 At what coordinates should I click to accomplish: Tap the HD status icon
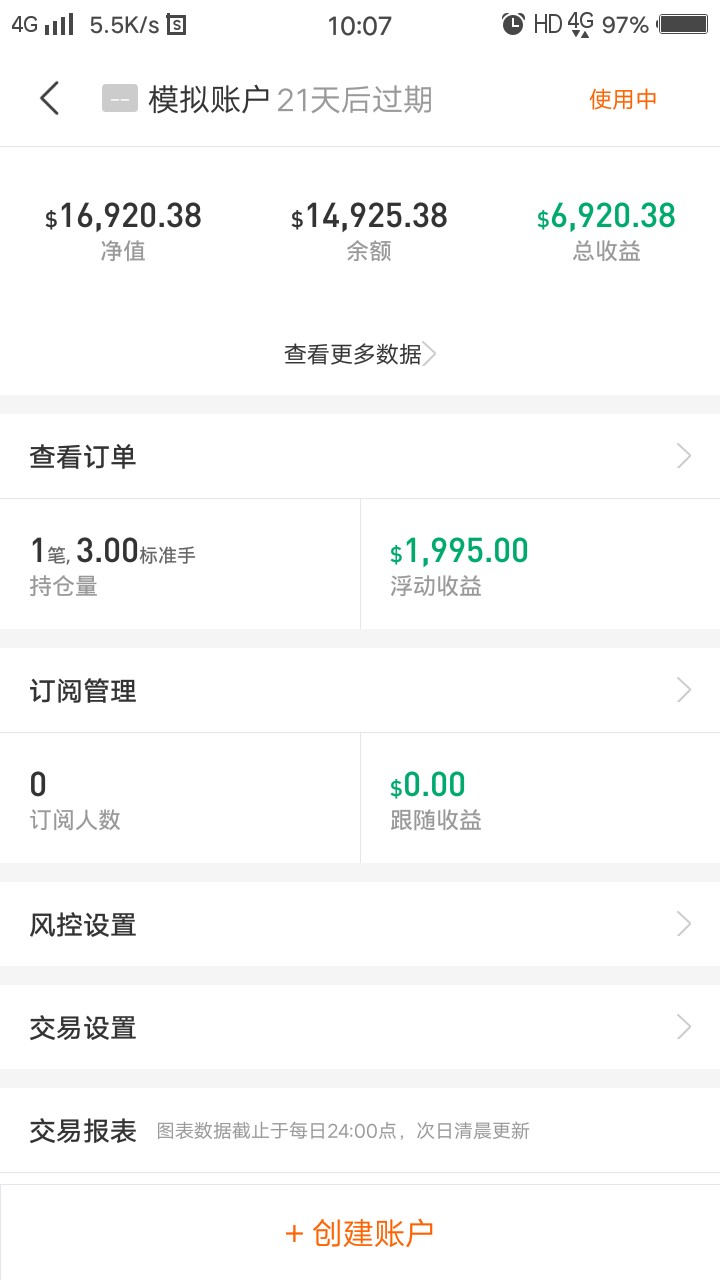(547, 25)
